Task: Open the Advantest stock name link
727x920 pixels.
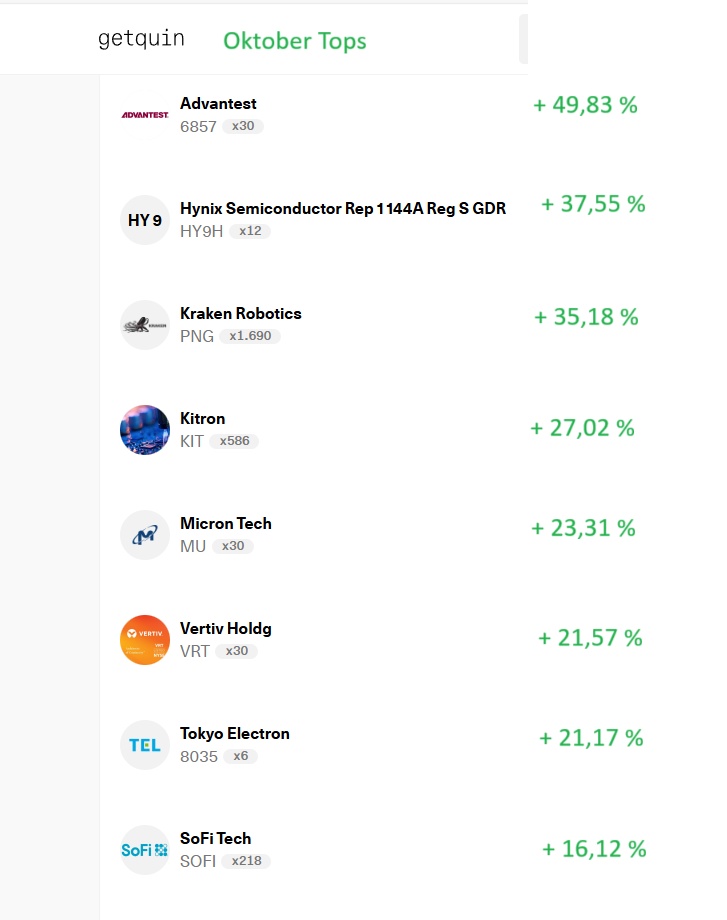Action: (218, 104)
